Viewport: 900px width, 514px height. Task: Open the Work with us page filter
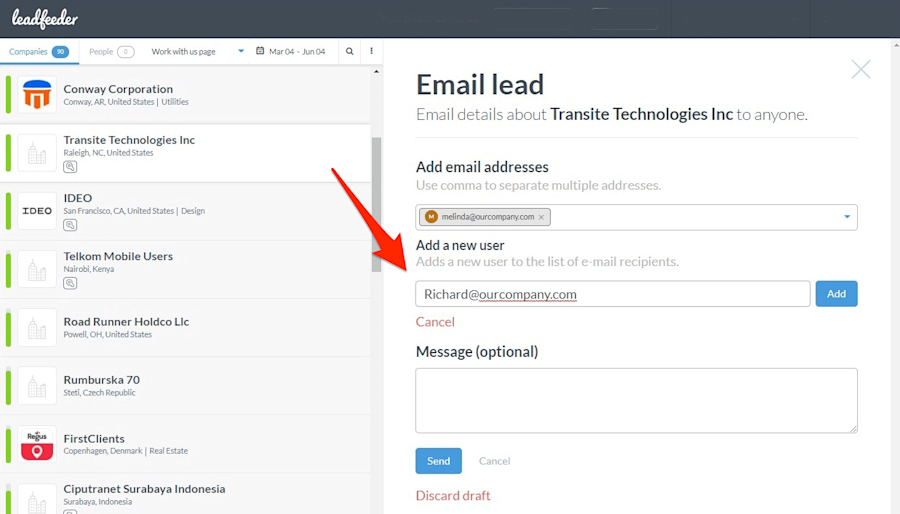click(x=183, y=52)
